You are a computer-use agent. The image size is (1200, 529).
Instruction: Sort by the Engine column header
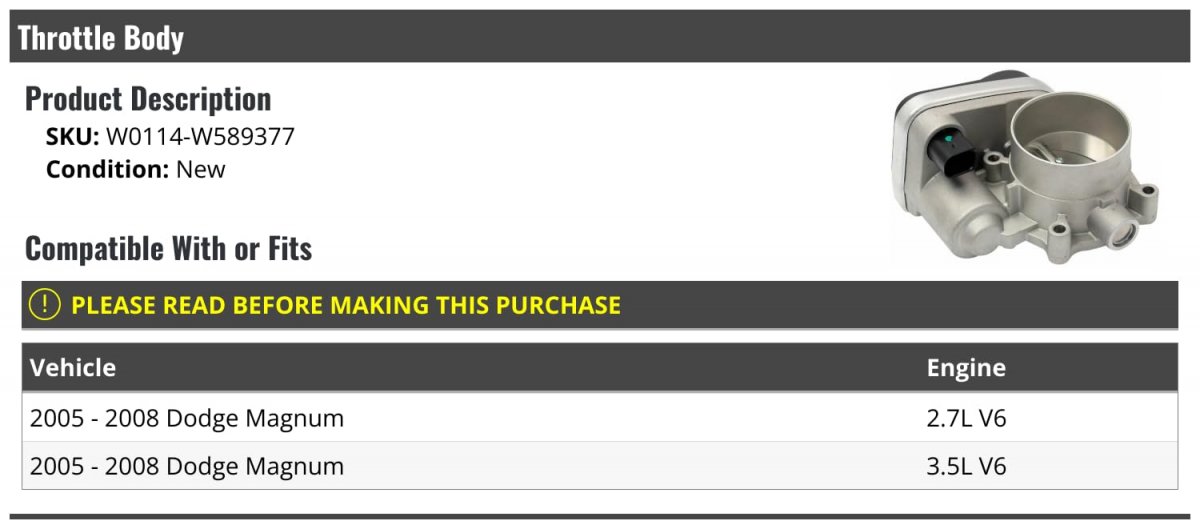[966, 368]
